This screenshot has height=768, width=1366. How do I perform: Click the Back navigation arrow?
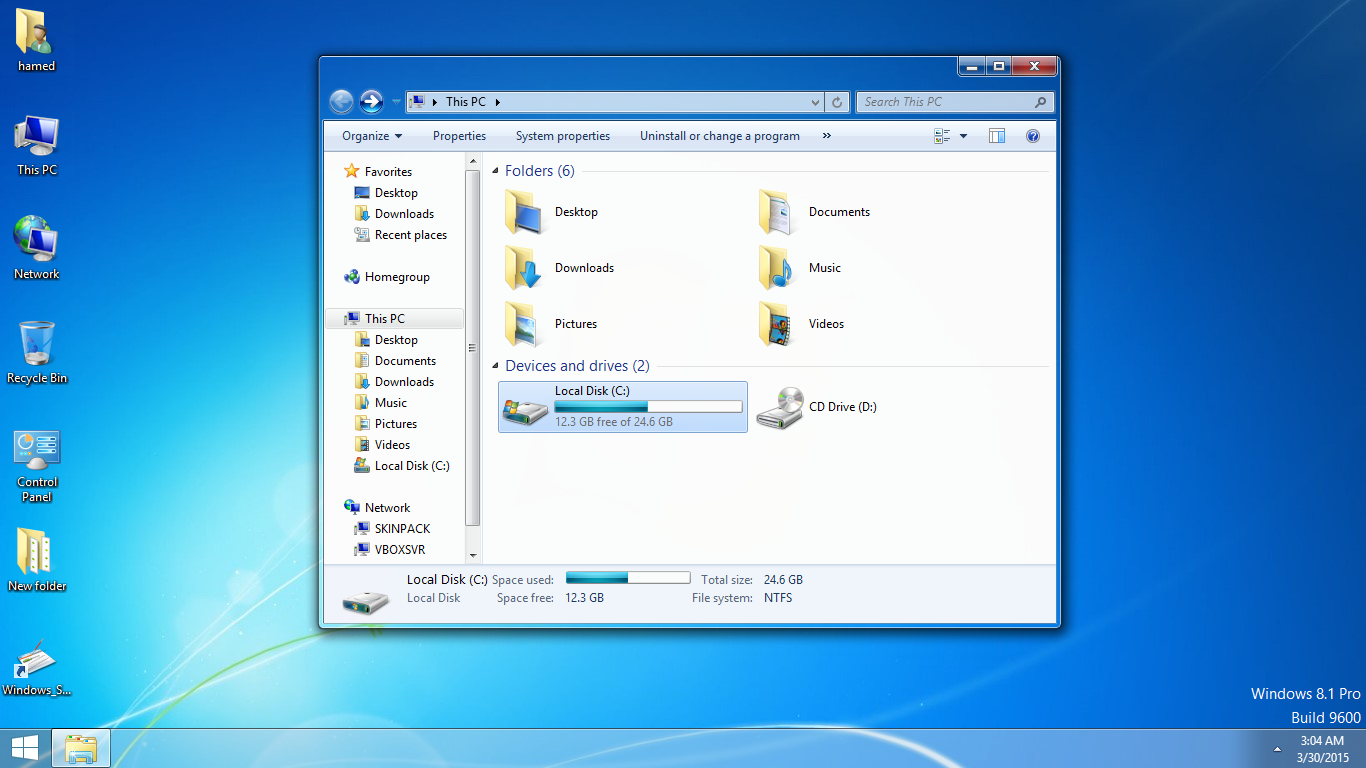pos(341,101)
